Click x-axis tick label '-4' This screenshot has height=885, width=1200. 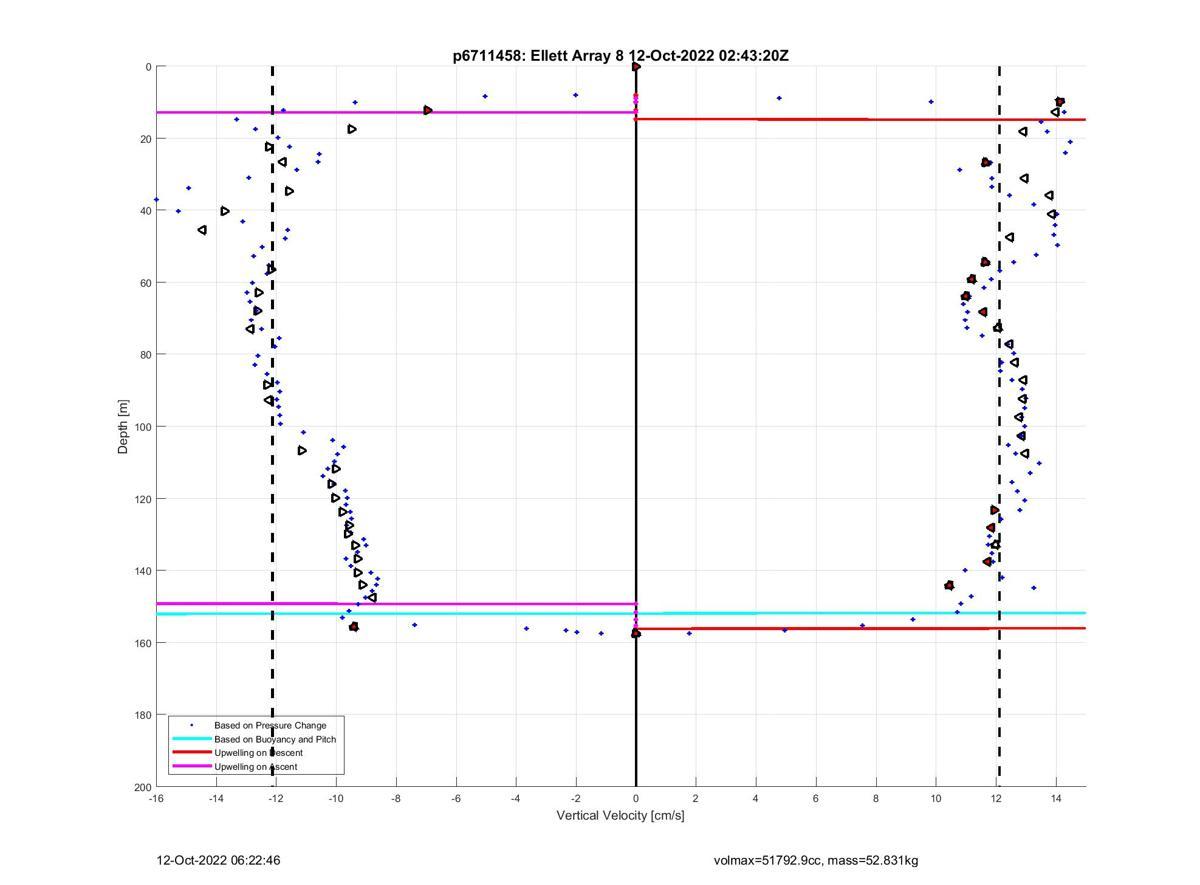[516, 798]
